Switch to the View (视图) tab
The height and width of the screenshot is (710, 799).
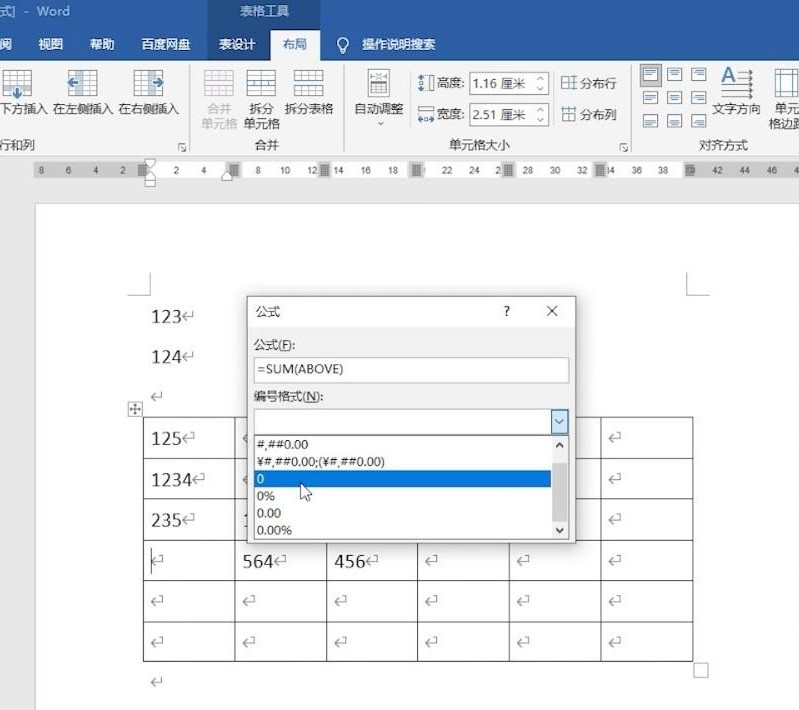50,44
